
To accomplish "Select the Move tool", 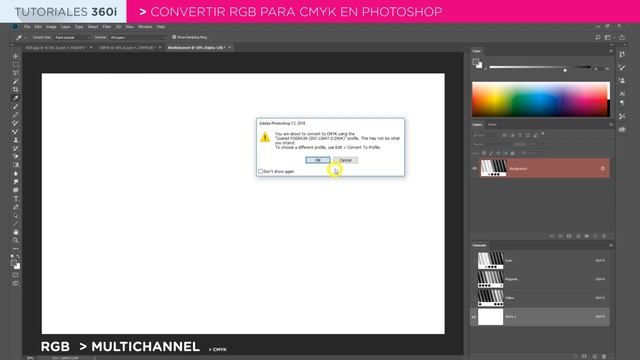I will click(x=16, y=56).
